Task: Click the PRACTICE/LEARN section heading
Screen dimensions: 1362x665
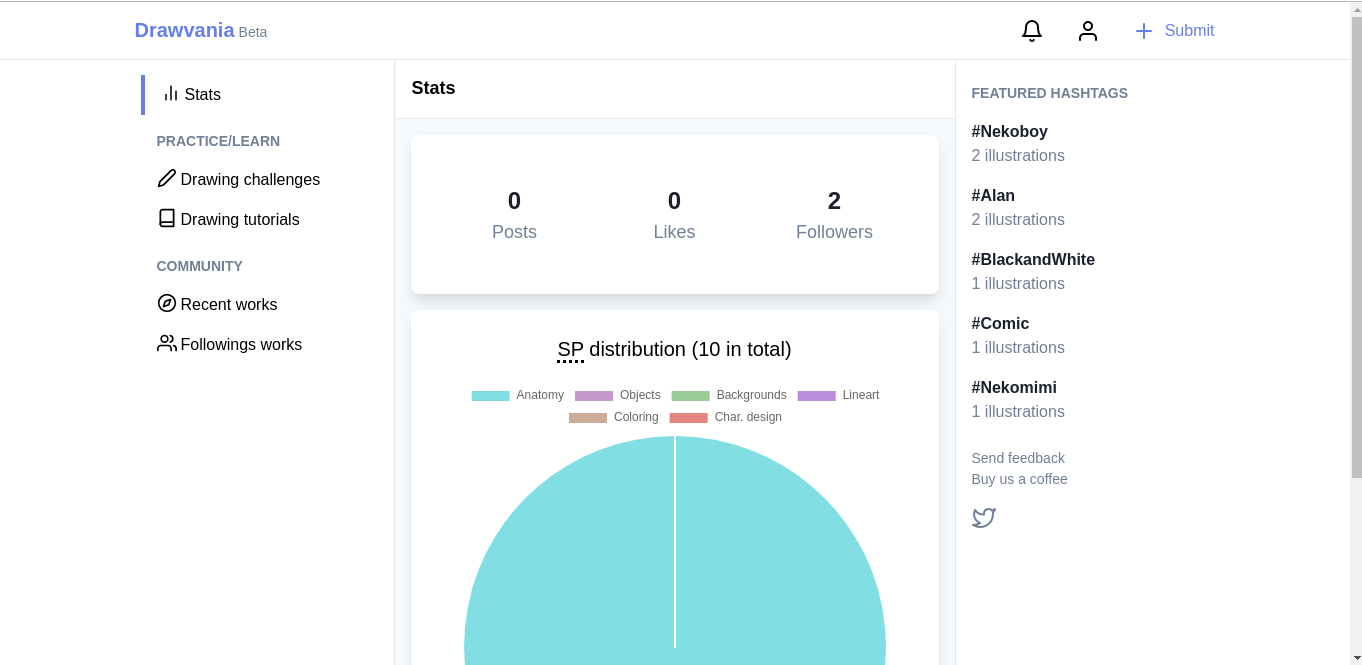Action: [x=218, y=141]
